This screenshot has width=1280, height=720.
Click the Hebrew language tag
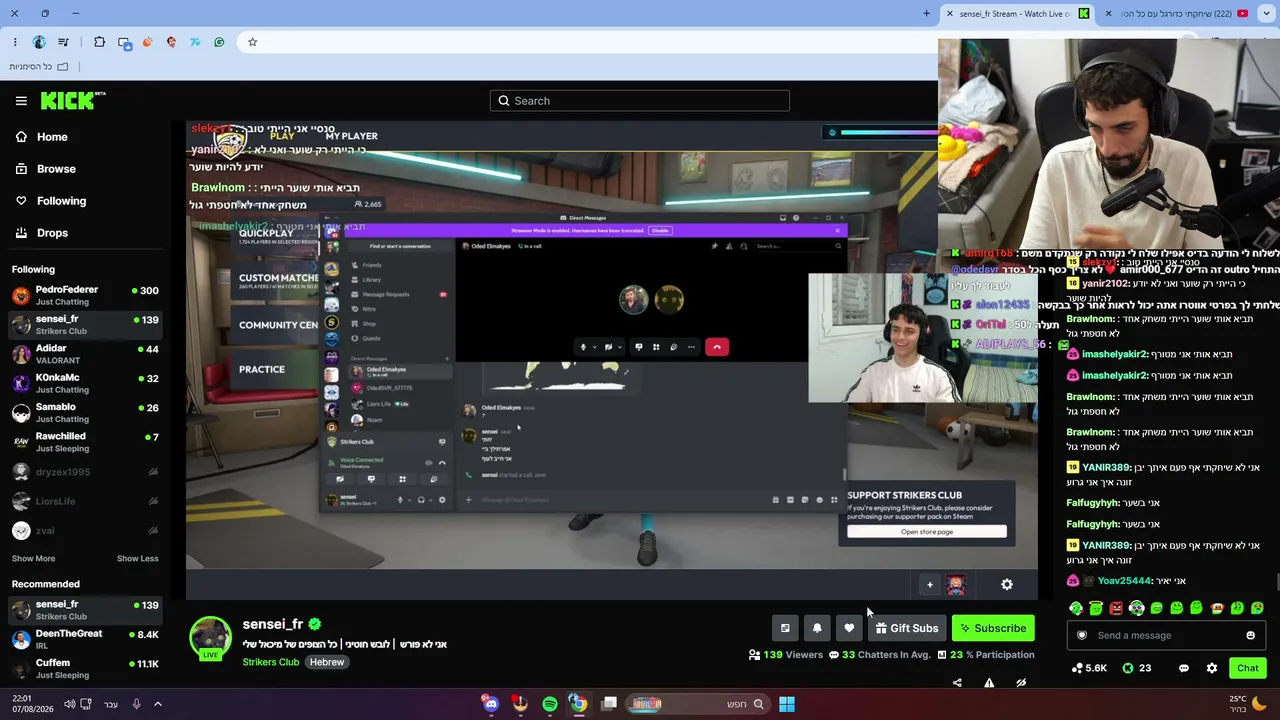[x=327, y=662]
